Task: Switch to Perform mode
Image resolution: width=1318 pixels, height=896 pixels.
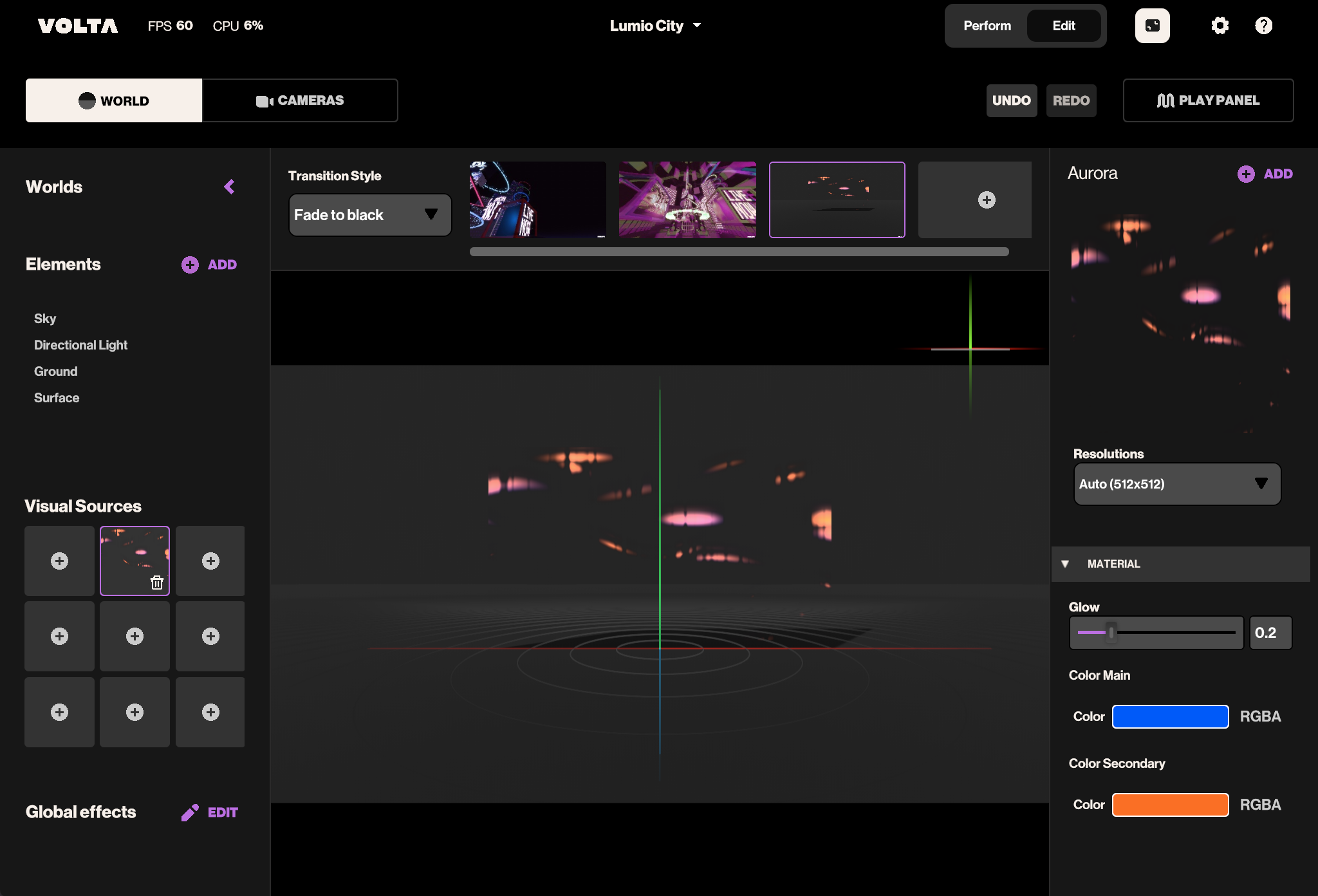Action: coord(987,26)
